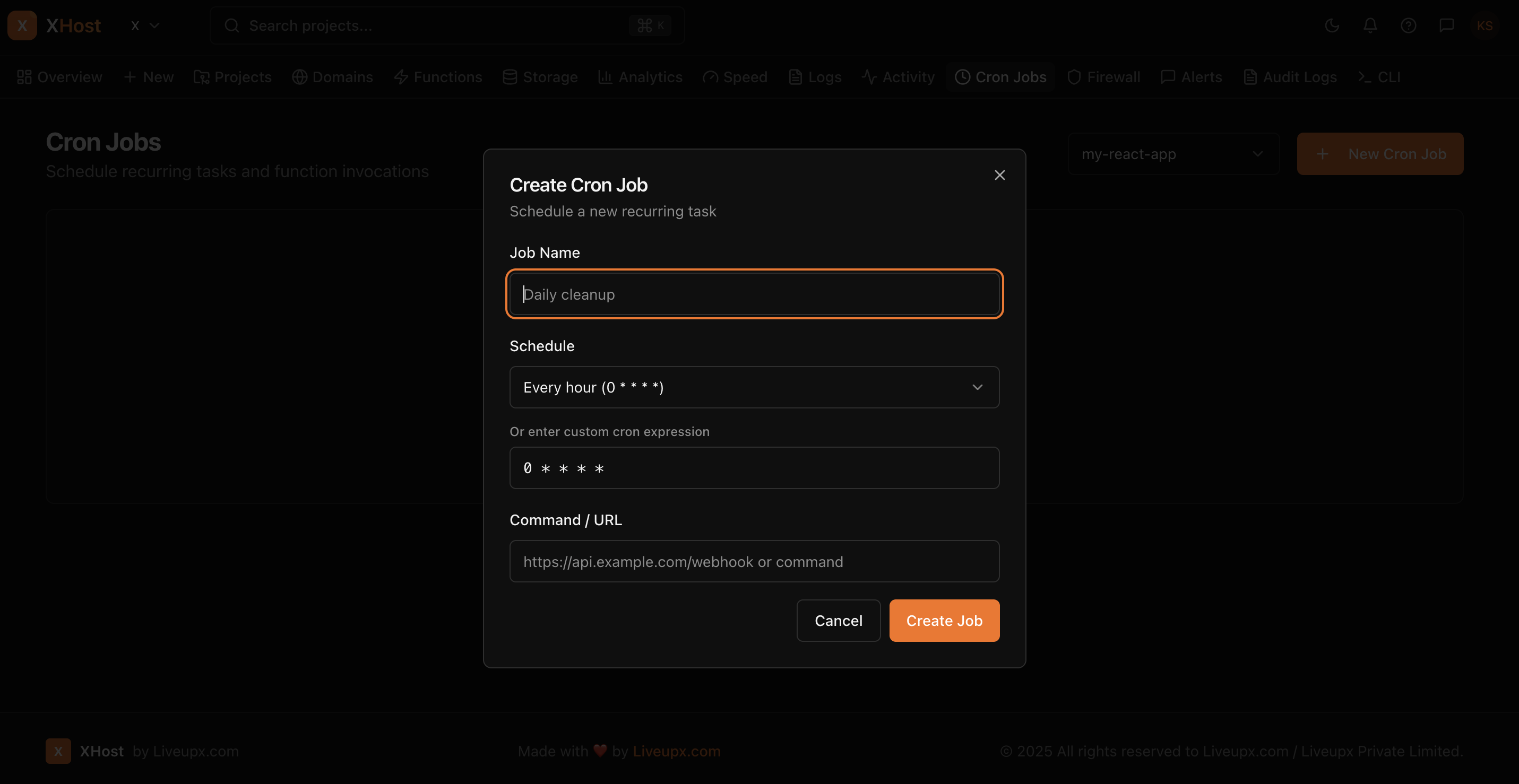This screenshot has height=784, width=1519.
Task: Switch to the Cron Jobs tab
Action: click(1000, 76)
